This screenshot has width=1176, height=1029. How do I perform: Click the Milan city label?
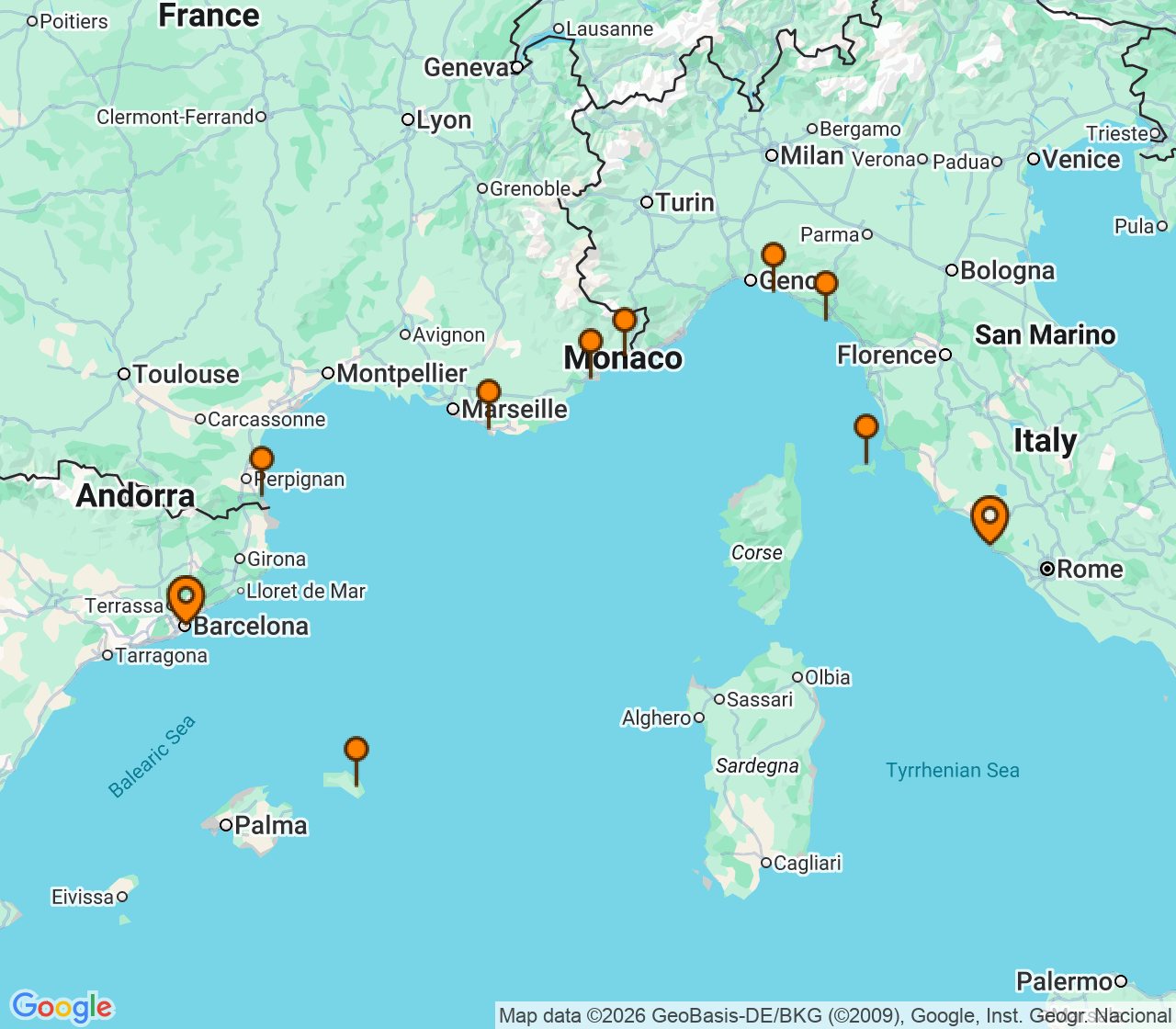(x=812, y=155)
